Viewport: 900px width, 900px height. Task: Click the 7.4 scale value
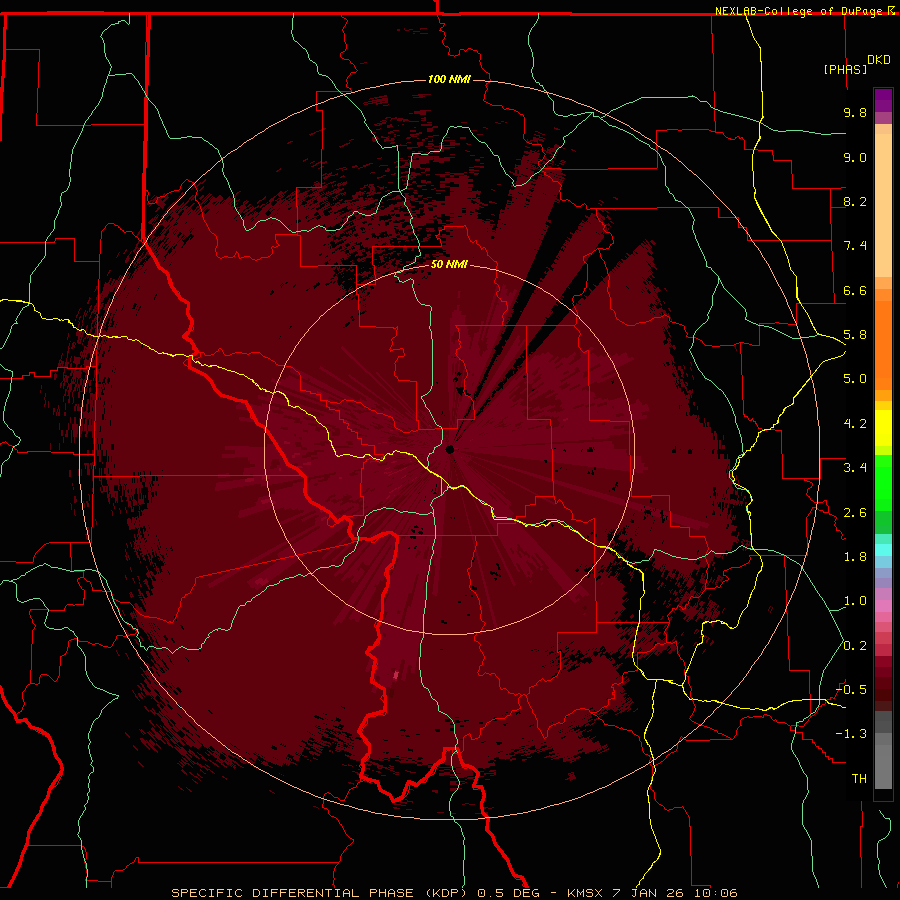(x=855, y=246)
